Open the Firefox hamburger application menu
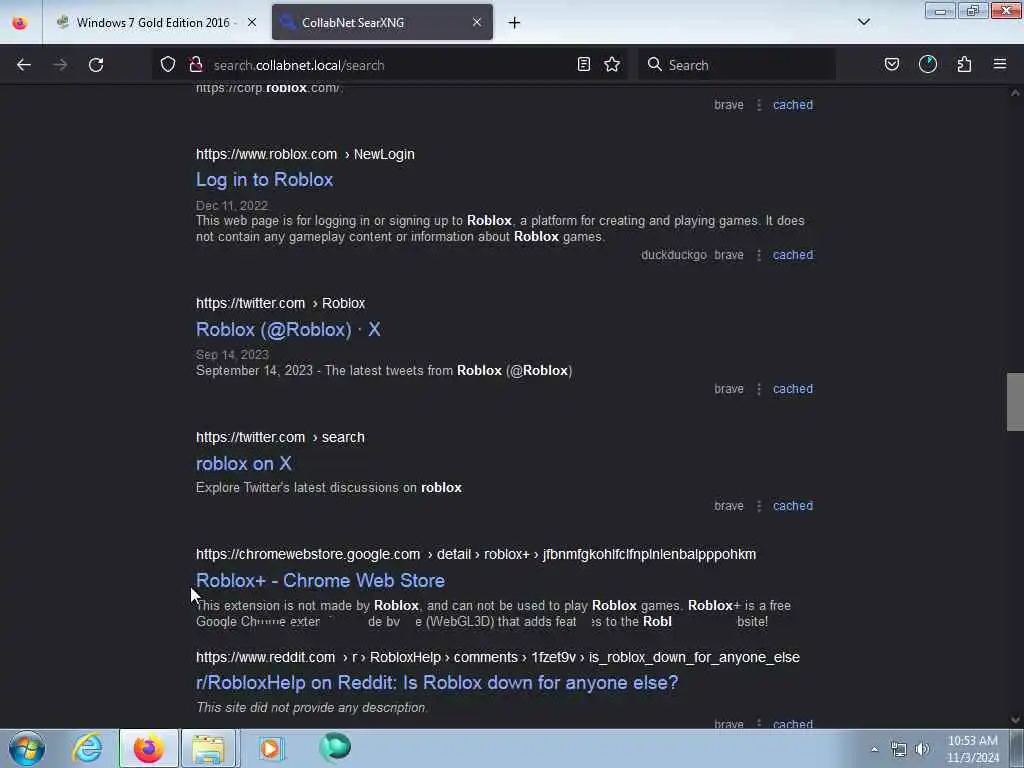 pyautogui.click(x=1000, y=65)
